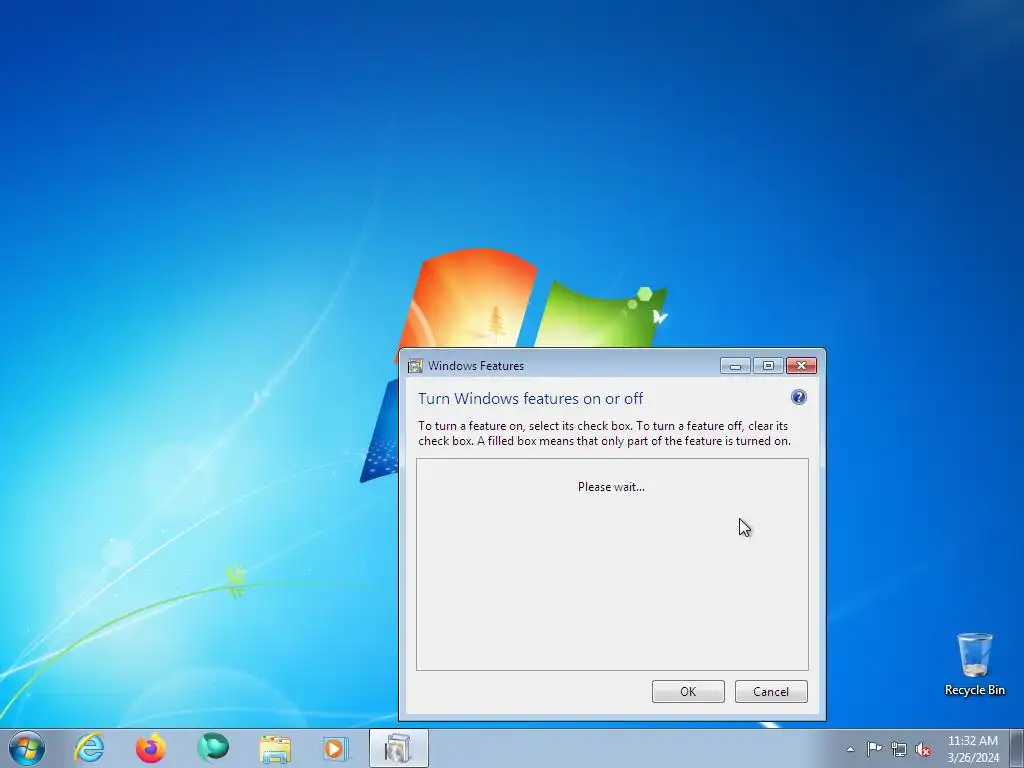Screen dimensions: 1024x768
Task: Select the Windows Features taskbar button
Action: [398, 748]
